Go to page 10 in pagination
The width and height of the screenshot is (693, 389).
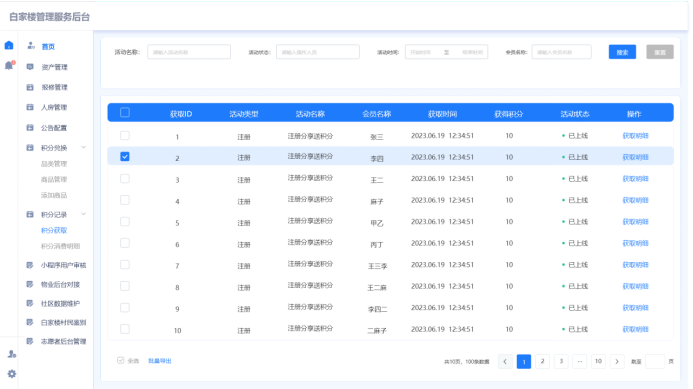[598, 362]
